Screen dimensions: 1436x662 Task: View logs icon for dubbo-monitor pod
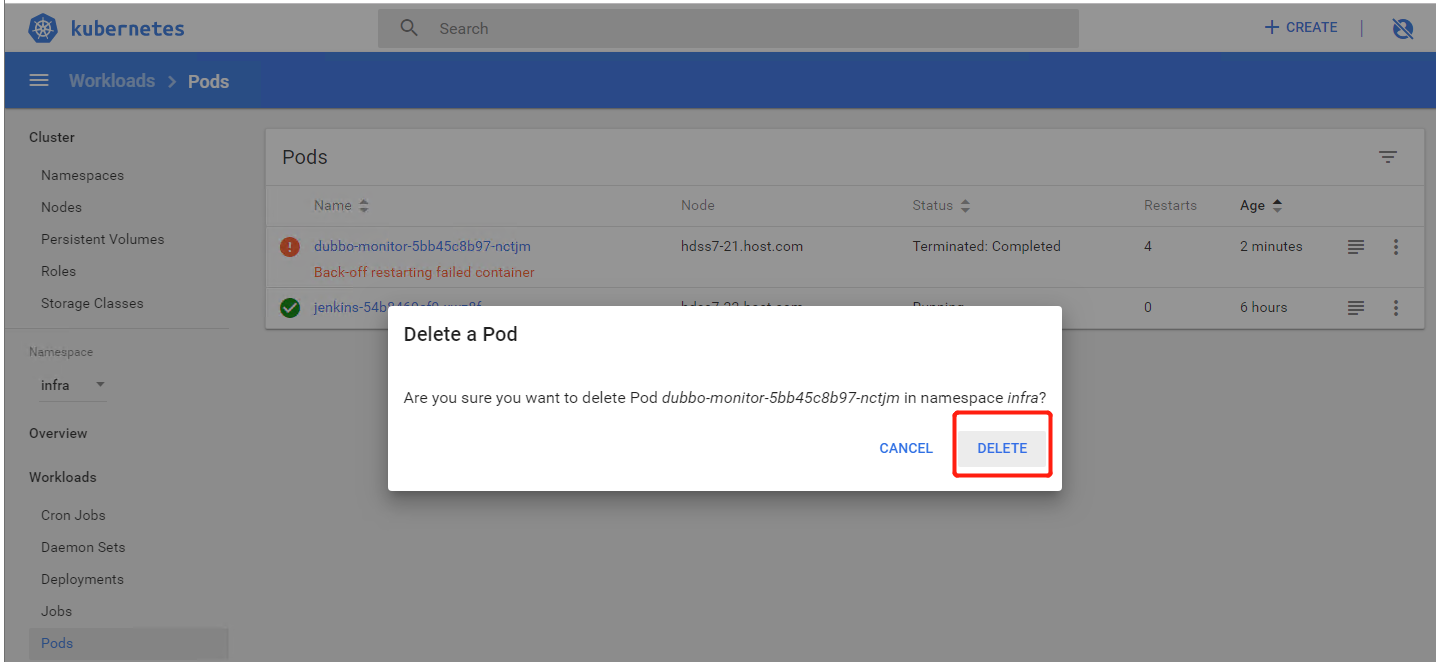(1355, 247)
